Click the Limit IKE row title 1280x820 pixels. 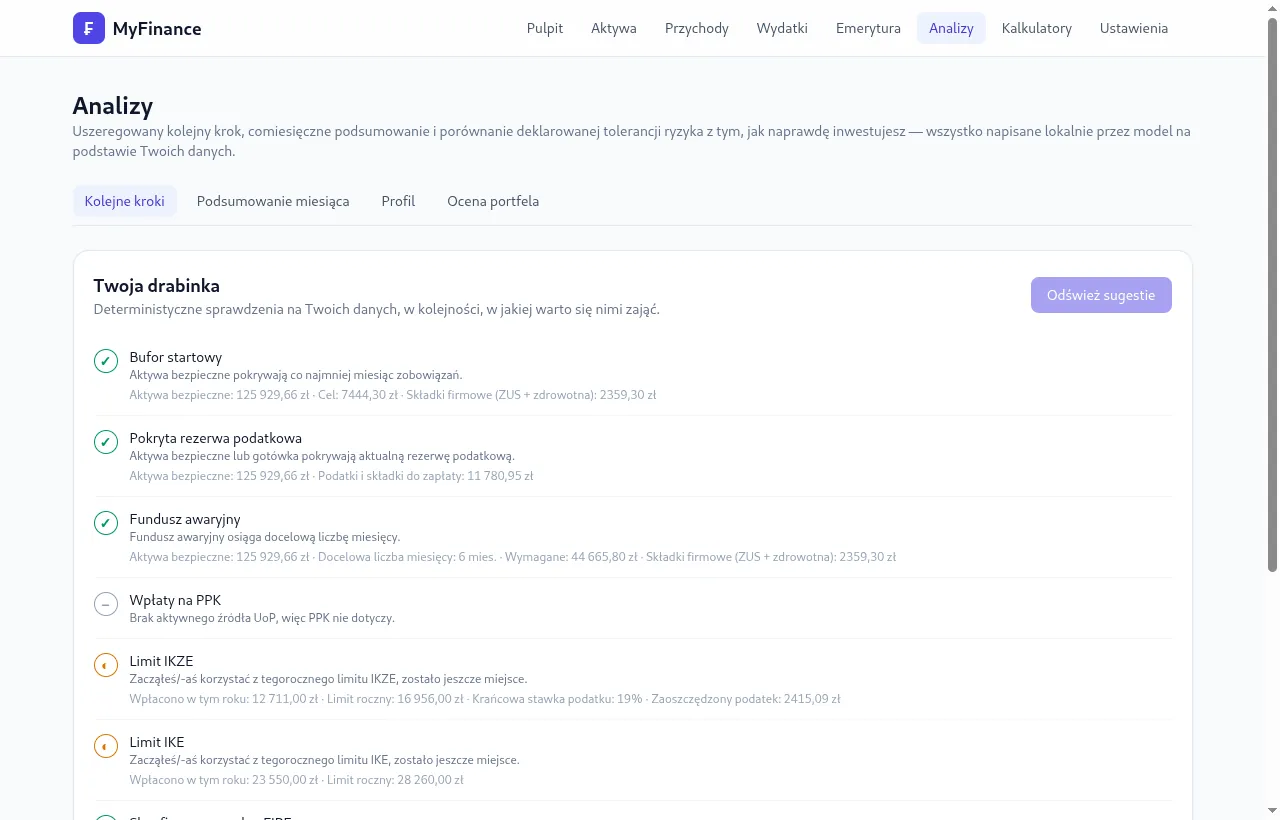[157, 742]
